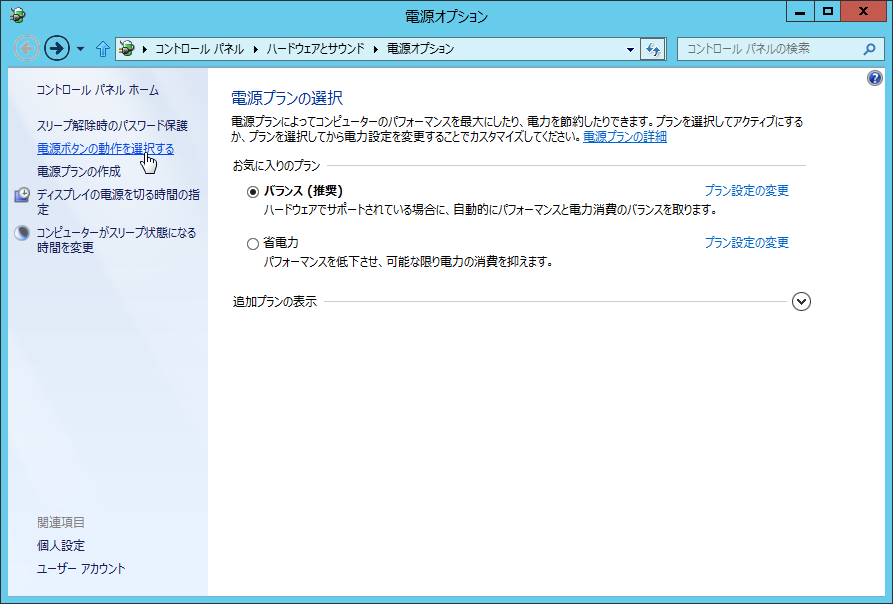
Task: Open recent pages dropdown arrow
Action: click(80, 49)
